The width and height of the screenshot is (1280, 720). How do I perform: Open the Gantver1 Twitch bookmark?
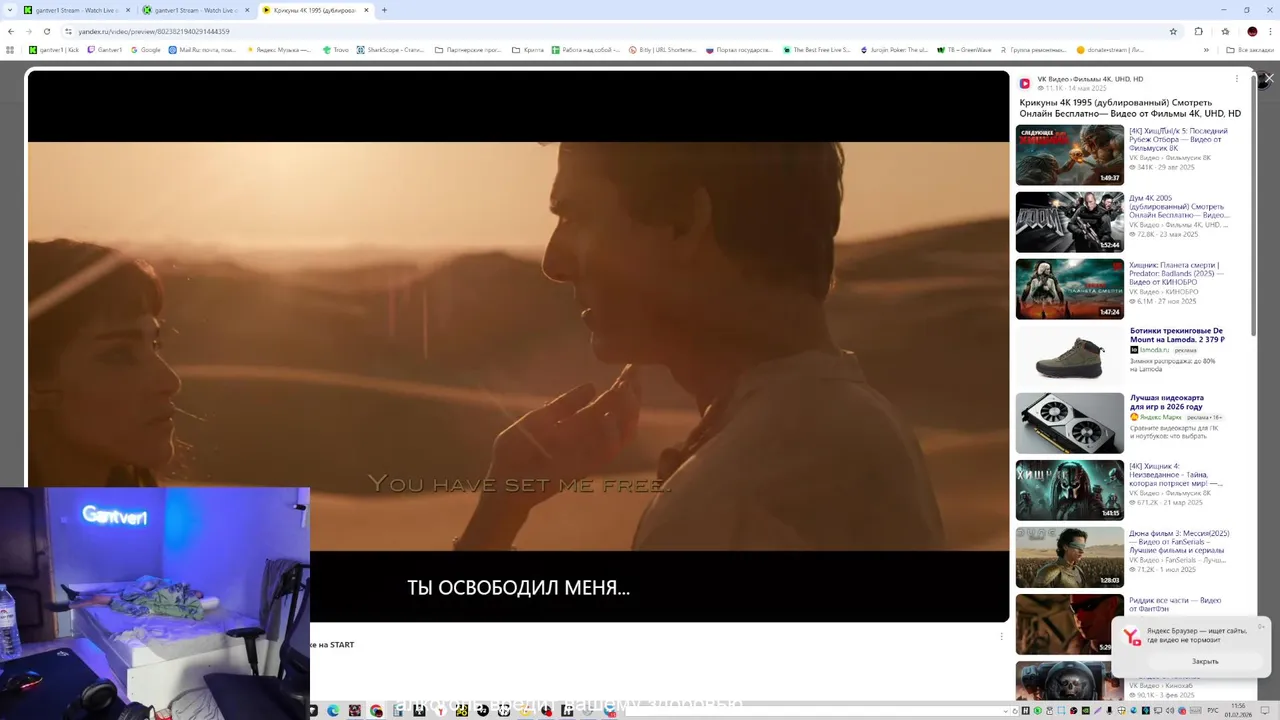[105, 49]
